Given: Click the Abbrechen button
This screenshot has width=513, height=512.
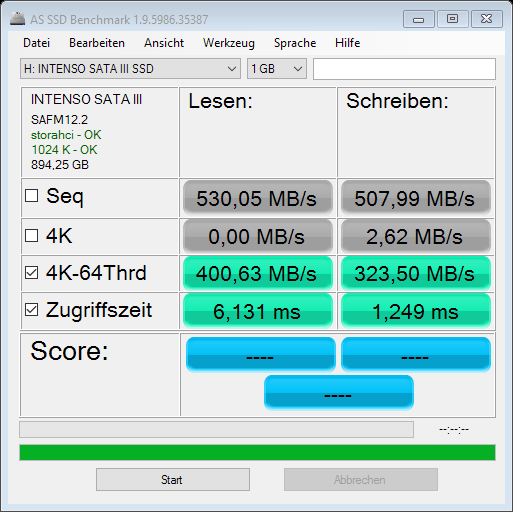Looking at the screenshot, I should pos(361,479).
